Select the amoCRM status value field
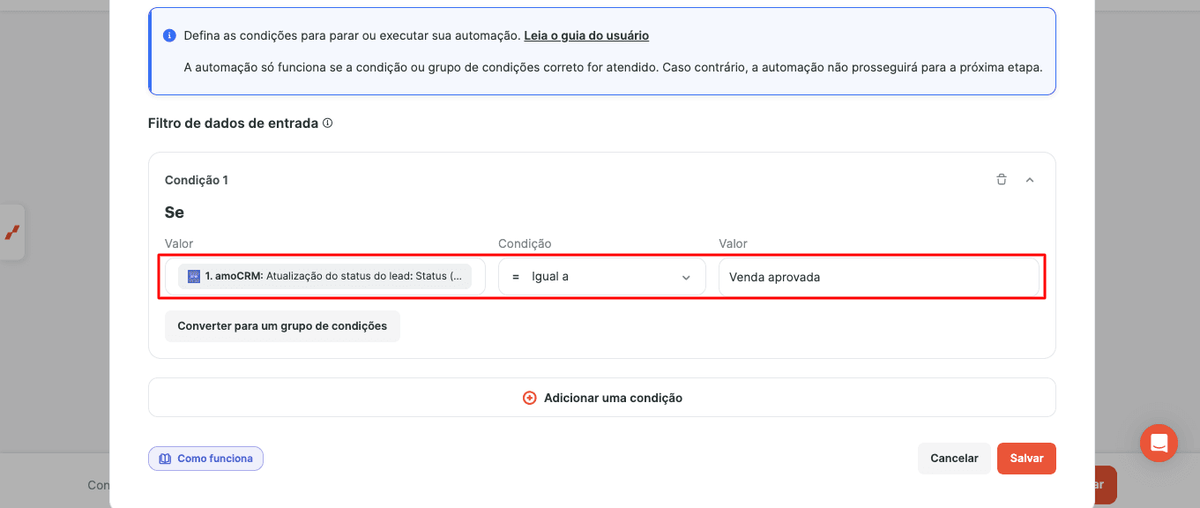 click(325, 277)
